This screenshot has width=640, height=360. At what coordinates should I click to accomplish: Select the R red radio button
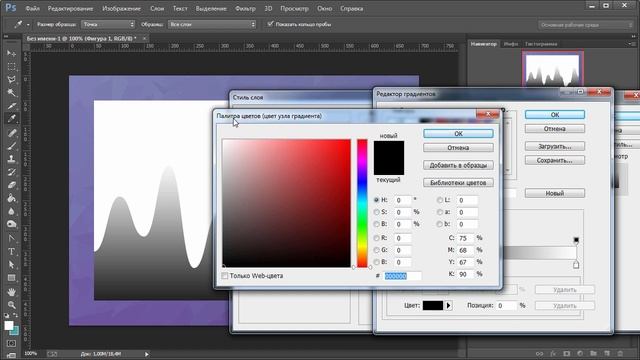tap(376, 238)
